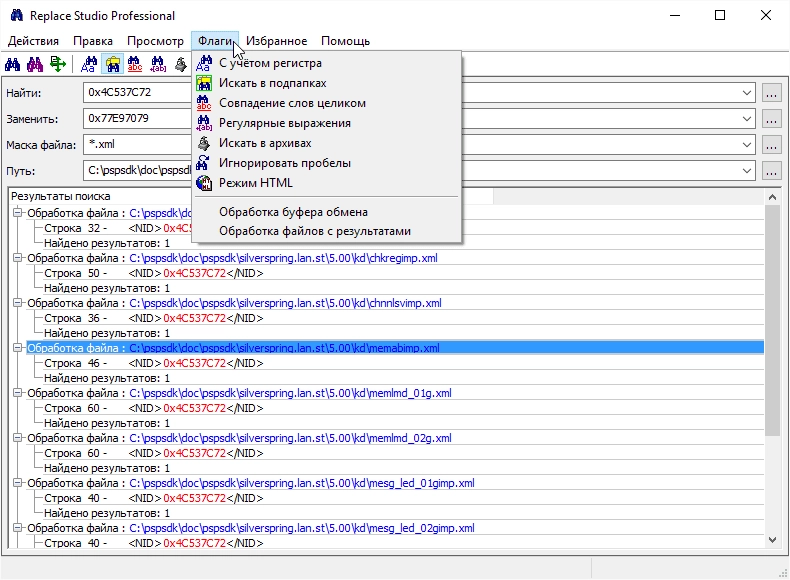Click the blue binoculars Search toolbar icon
Image resolution: width=790 pixels, height=580 pixels.
click(12, 65)
